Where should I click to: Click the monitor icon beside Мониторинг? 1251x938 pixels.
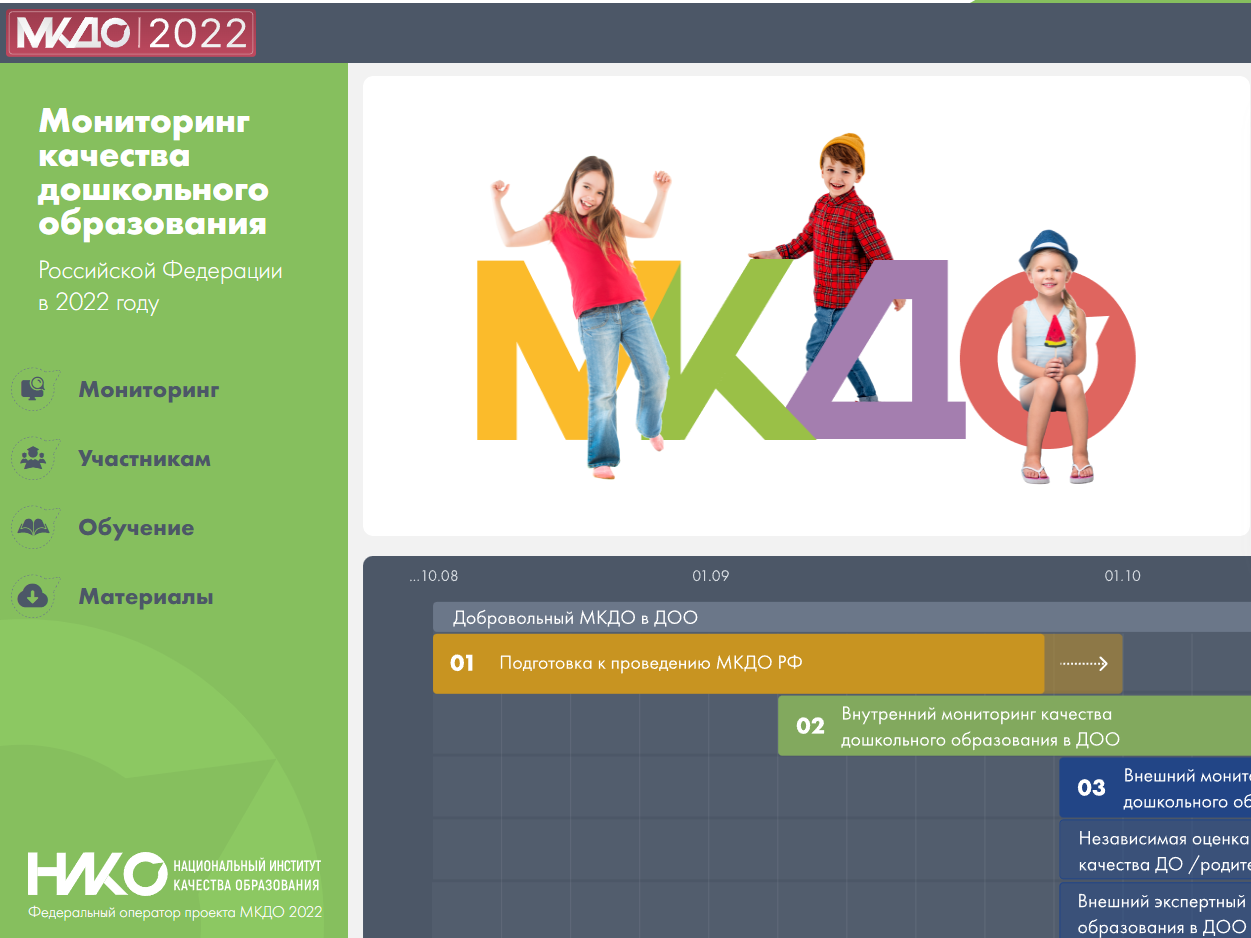(x=34, y=389)
